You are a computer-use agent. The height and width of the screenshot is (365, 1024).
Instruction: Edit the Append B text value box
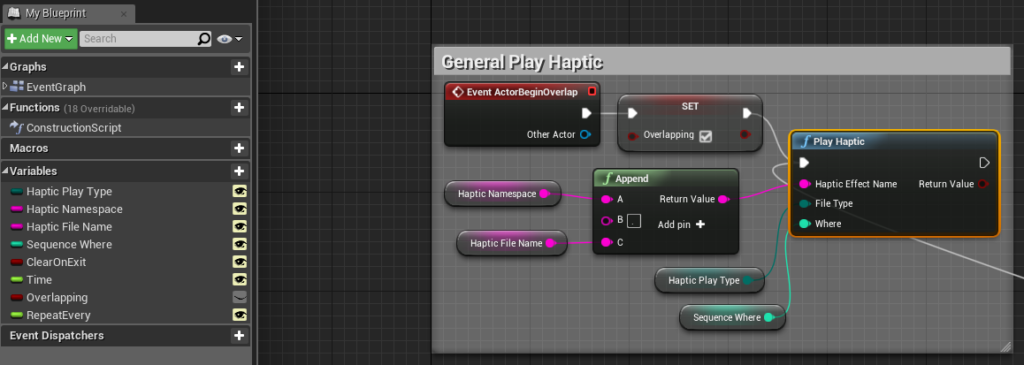(633, 221)
